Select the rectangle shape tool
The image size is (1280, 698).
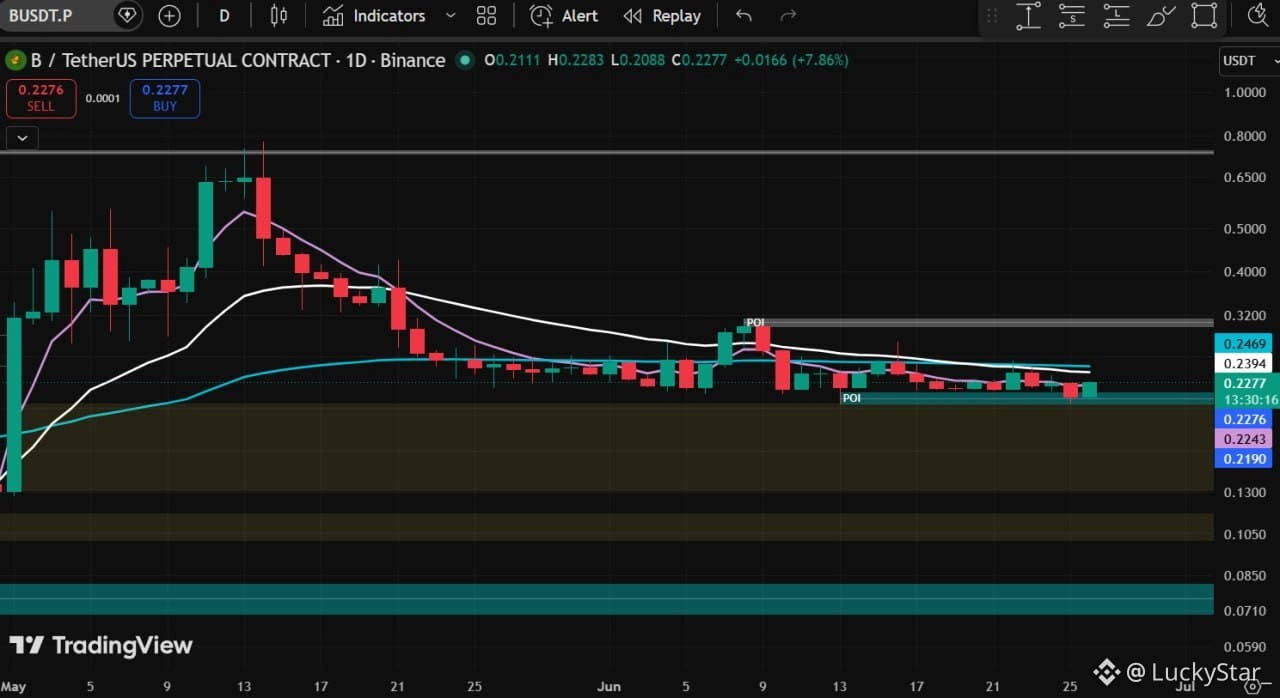1204,15
